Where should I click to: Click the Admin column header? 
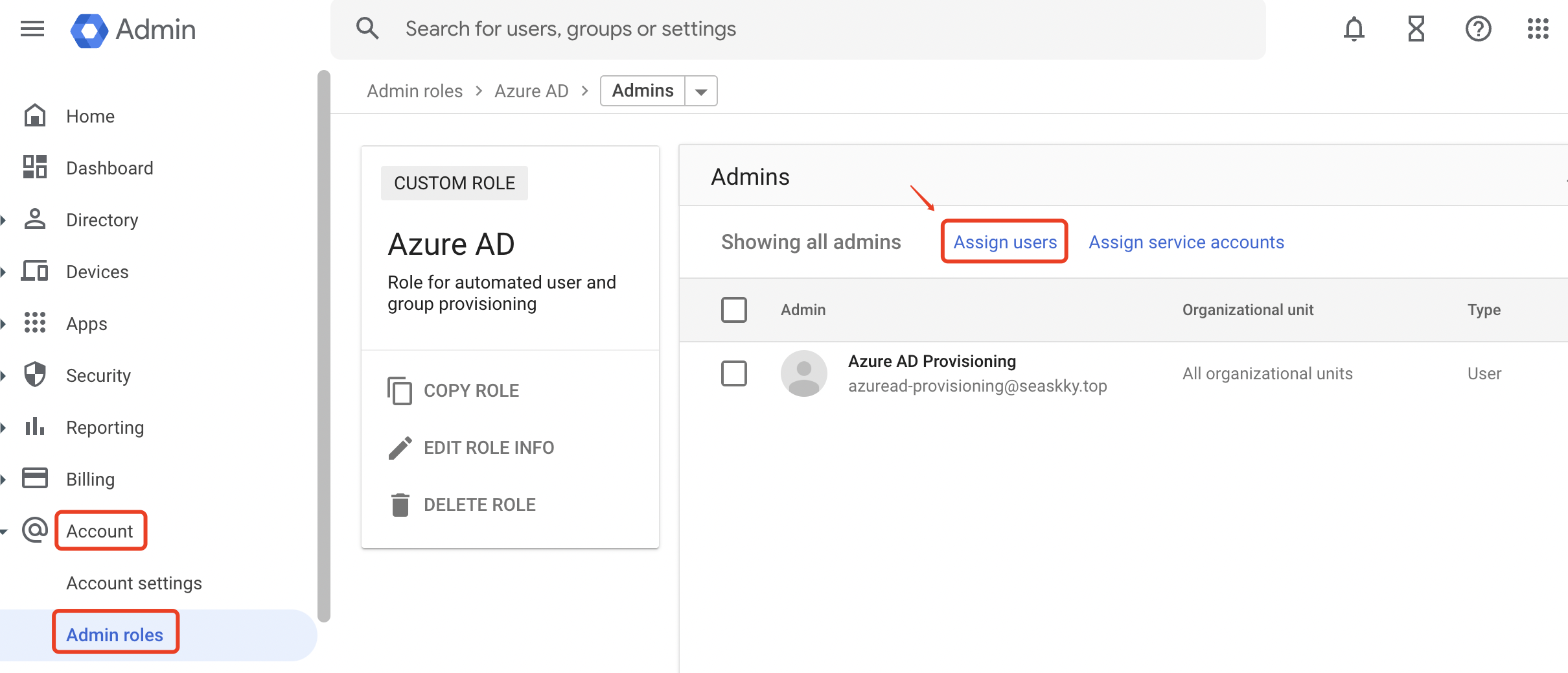[x=803, y=310]
